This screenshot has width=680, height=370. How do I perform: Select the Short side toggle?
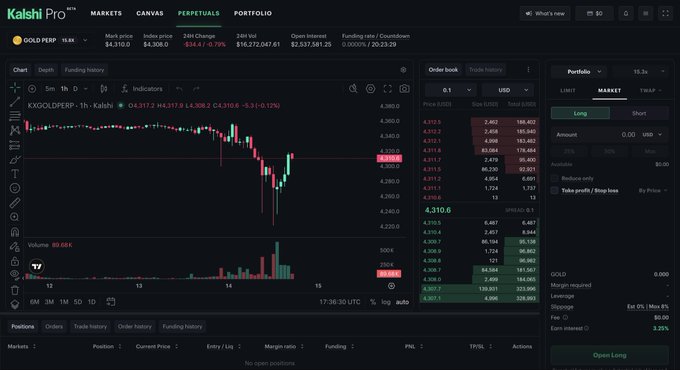(639, 113)
